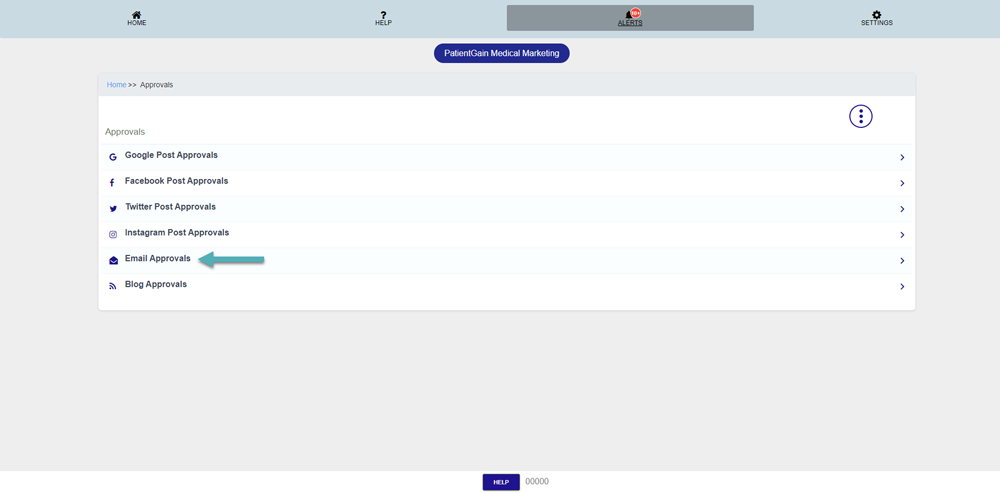
Task: Click the Blog RSS feed icon
Action: (113, 287)
